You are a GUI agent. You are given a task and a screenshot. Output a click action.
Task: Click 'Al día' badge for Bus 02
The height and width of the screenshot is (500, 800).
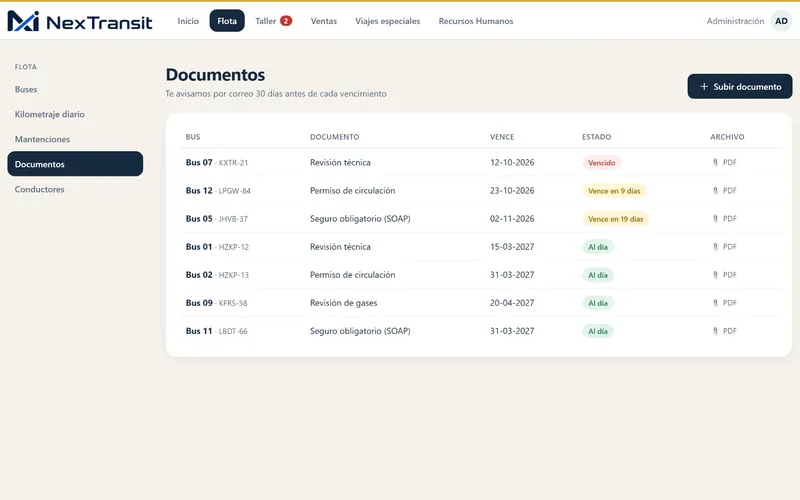tap(598, 275)
